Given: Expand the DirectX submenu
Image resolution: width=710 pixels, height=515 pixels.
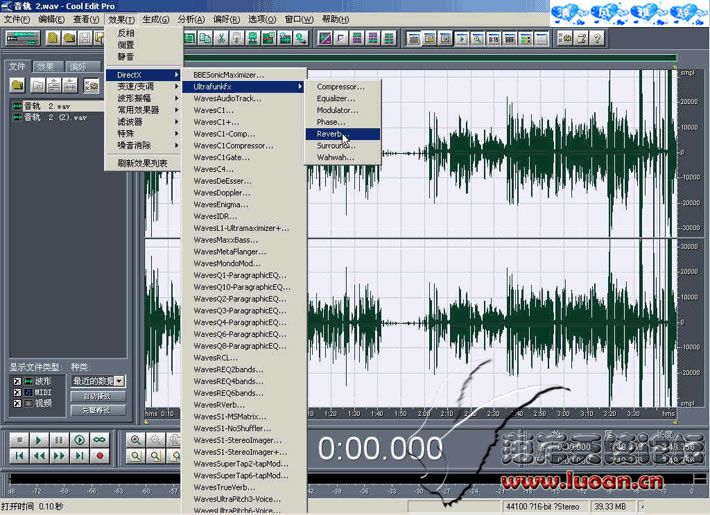Looking at the screenshot, I should point(143,75).
